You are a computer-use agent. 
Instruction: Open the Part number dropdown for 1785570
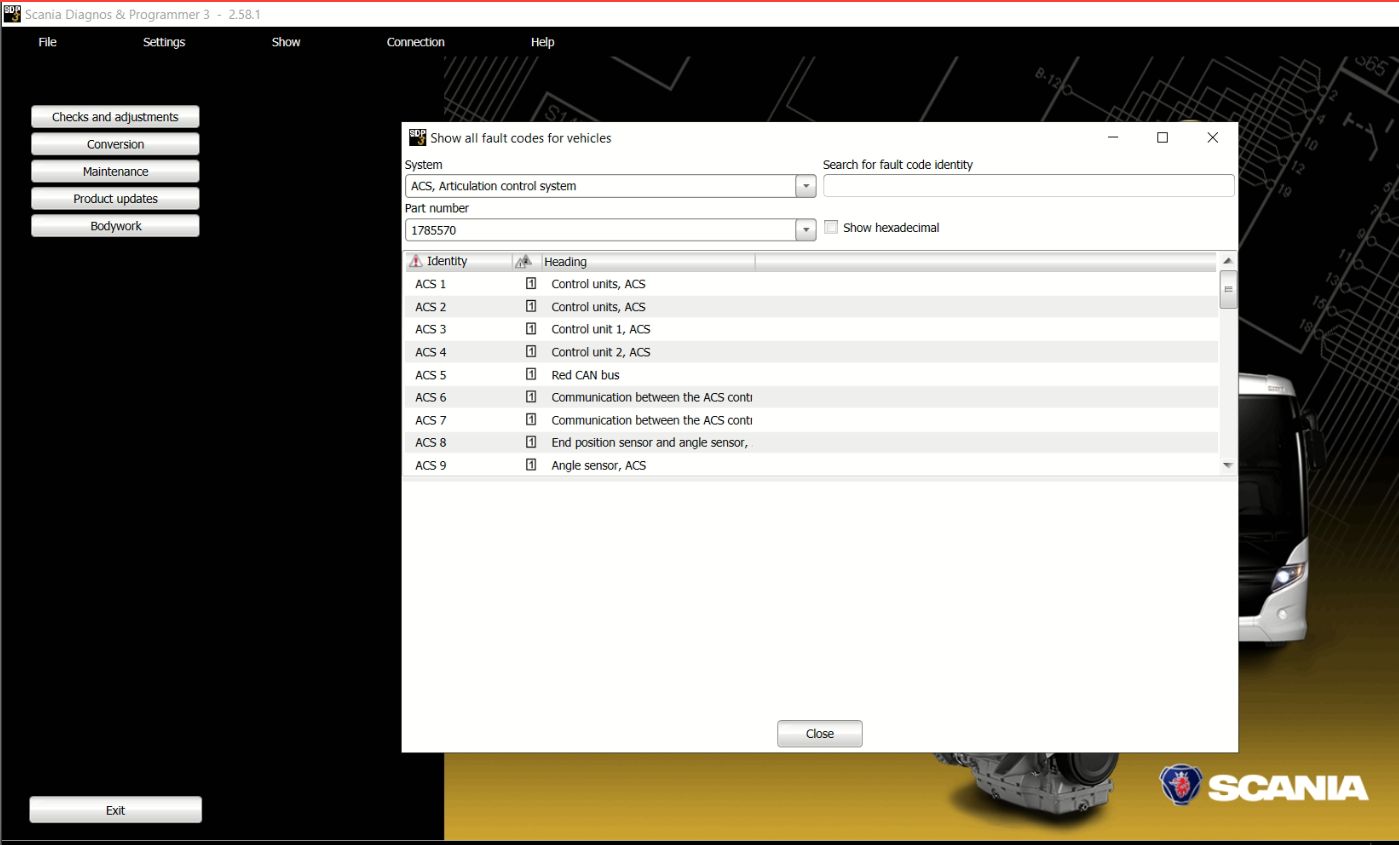(805, 229)
